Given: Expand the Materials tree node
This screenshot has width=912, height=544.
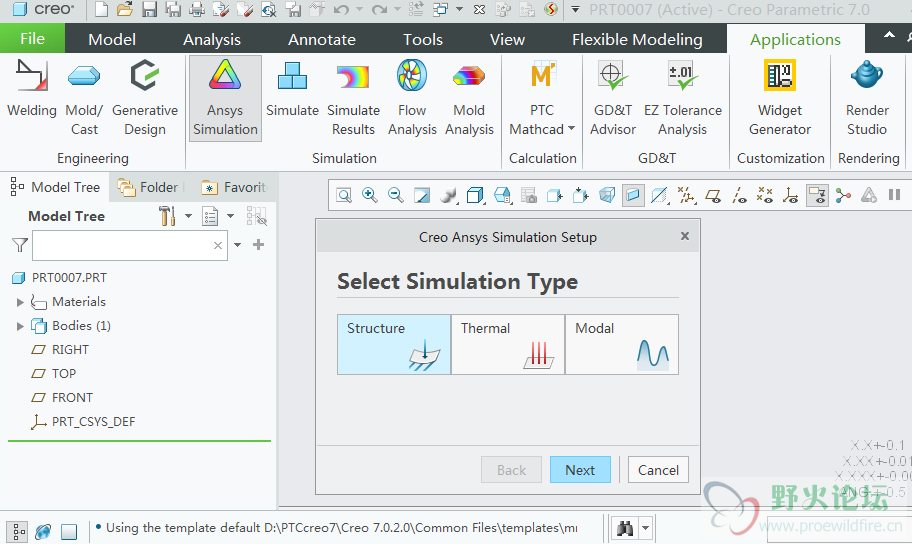Looking at the screenshot, I should point(20,302).
